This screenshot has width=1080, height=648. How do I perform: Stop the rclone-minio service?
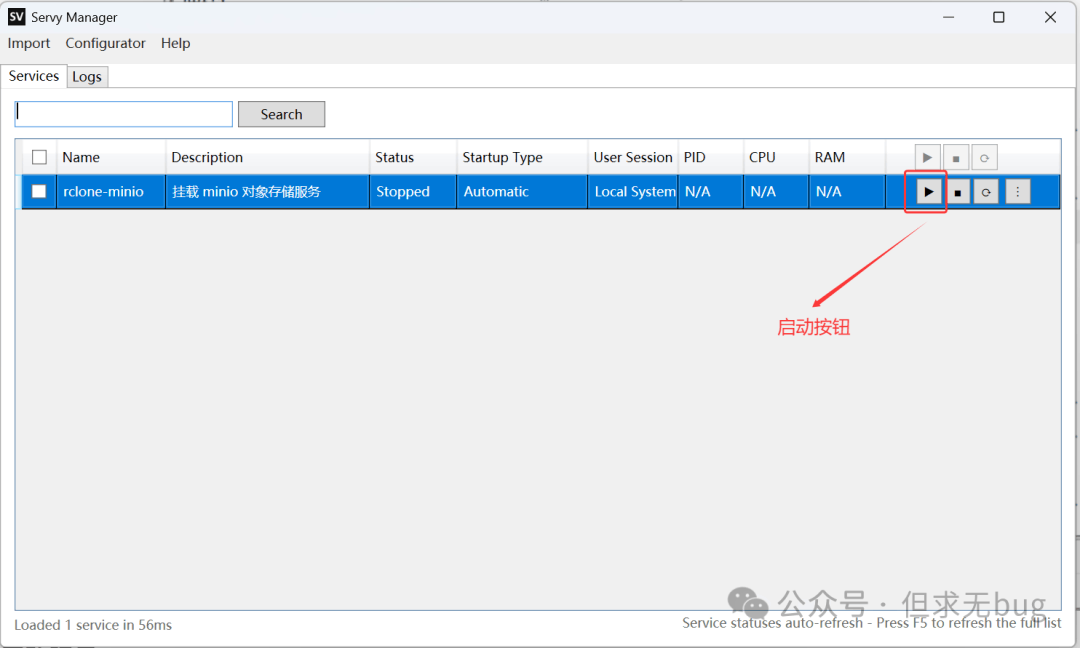tap(958, 192)
